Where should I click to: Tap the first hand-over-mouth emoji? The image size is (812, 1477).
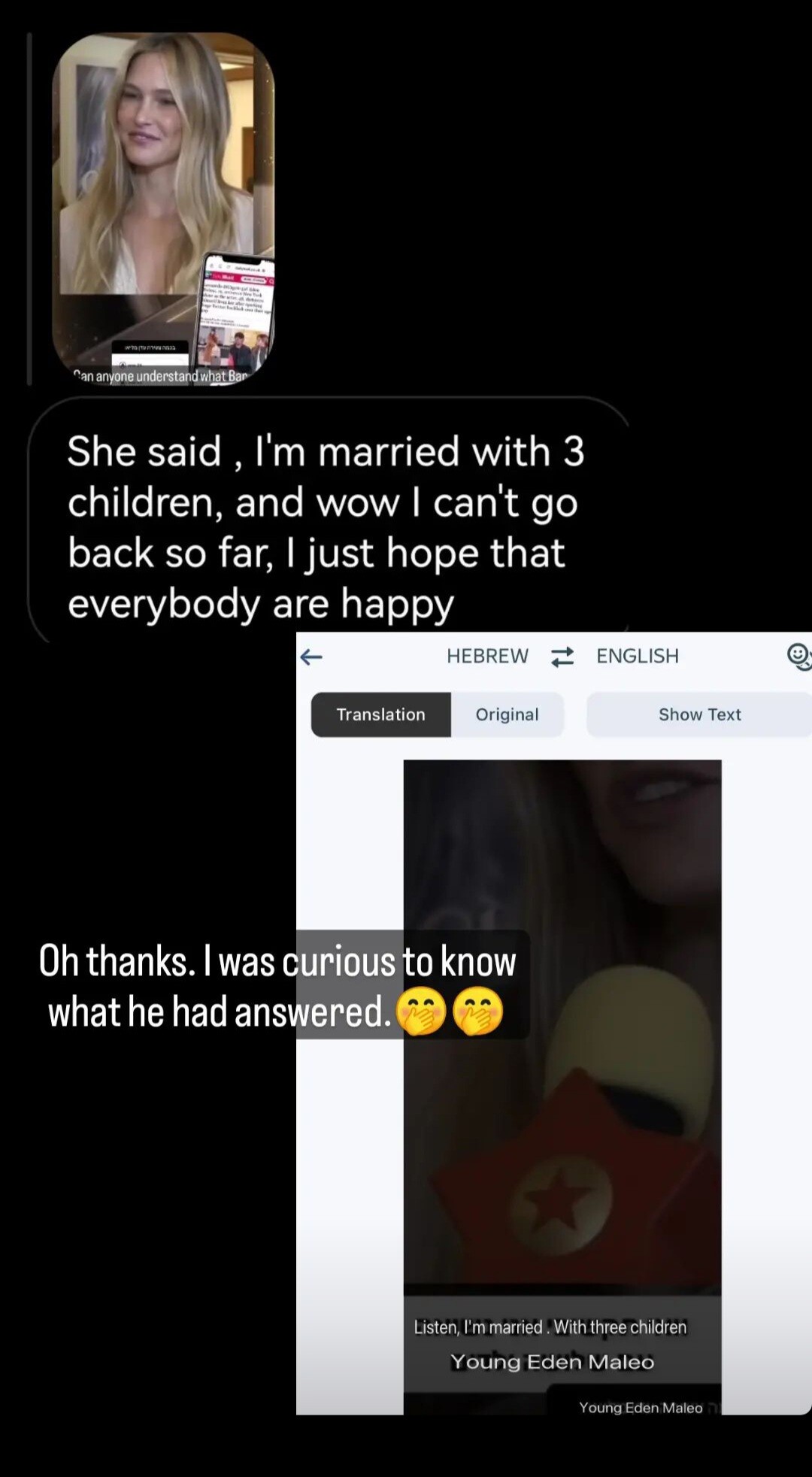click(x=420, y=1011)
